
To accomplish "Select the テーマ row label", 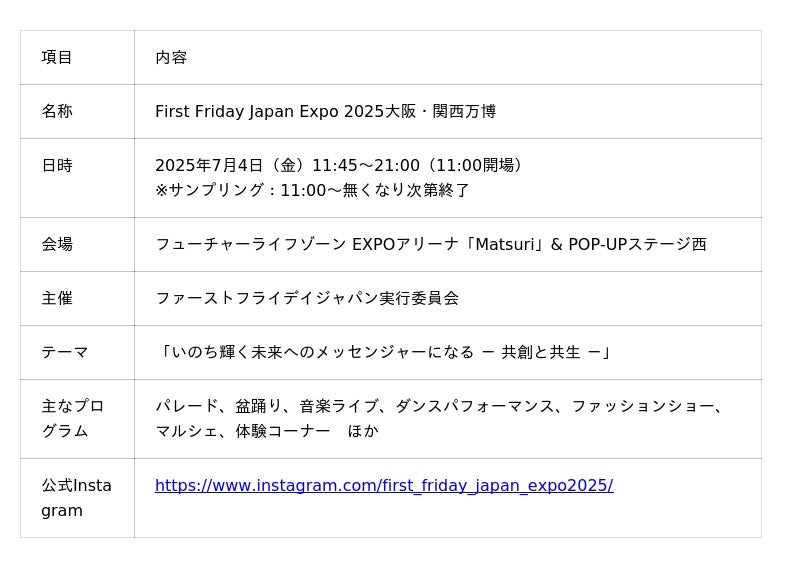I will click(65, 352).
